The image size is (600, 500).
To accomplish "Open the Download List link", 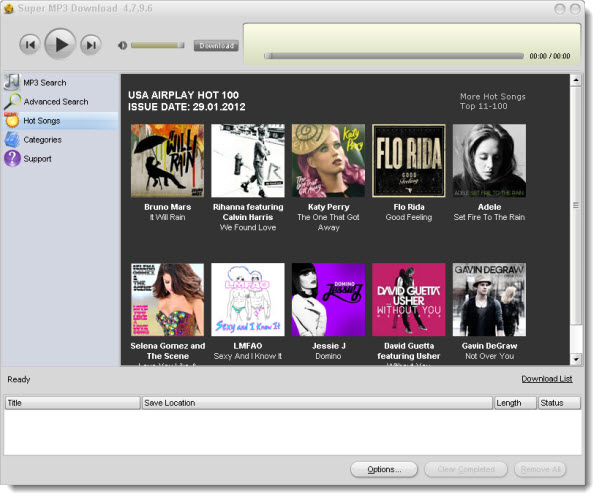I will [547, 379].
